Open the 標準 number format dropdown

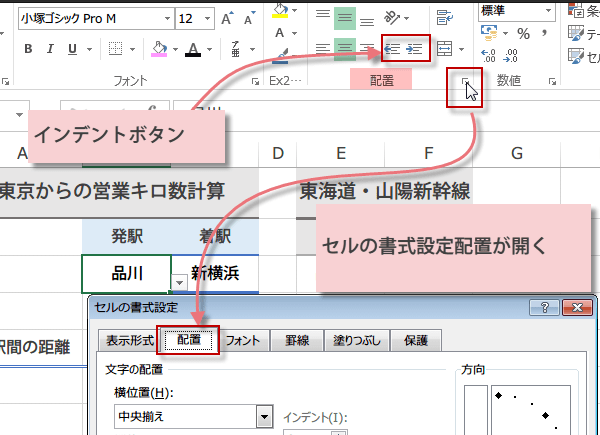548,11
